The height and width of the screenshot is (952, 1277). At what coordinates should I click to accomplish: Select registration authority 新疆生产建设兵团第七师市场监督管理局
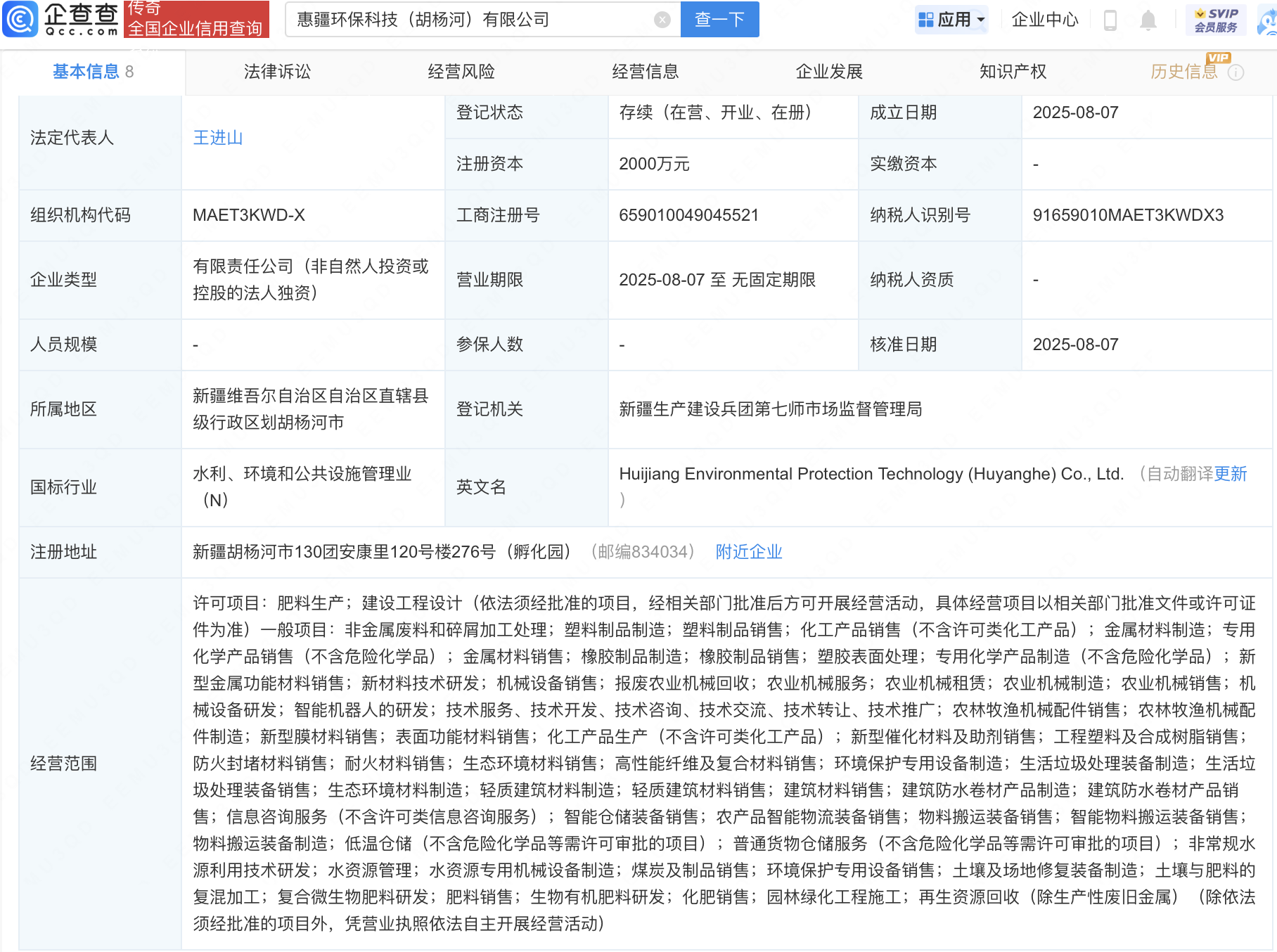(x=771, y=409)
